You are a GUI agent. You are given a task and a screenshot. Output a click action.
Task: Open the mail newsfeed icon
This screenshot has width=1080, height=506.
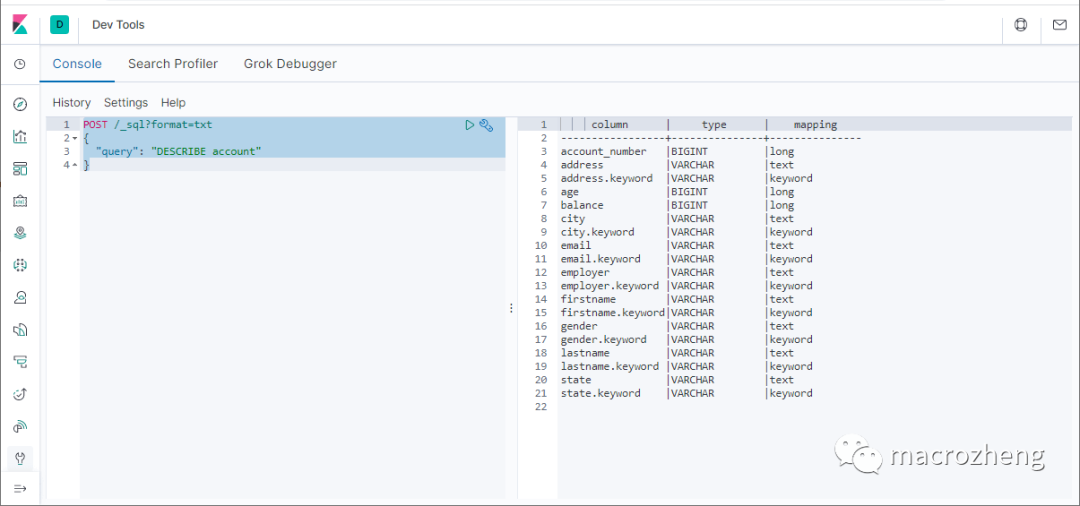1060,25
